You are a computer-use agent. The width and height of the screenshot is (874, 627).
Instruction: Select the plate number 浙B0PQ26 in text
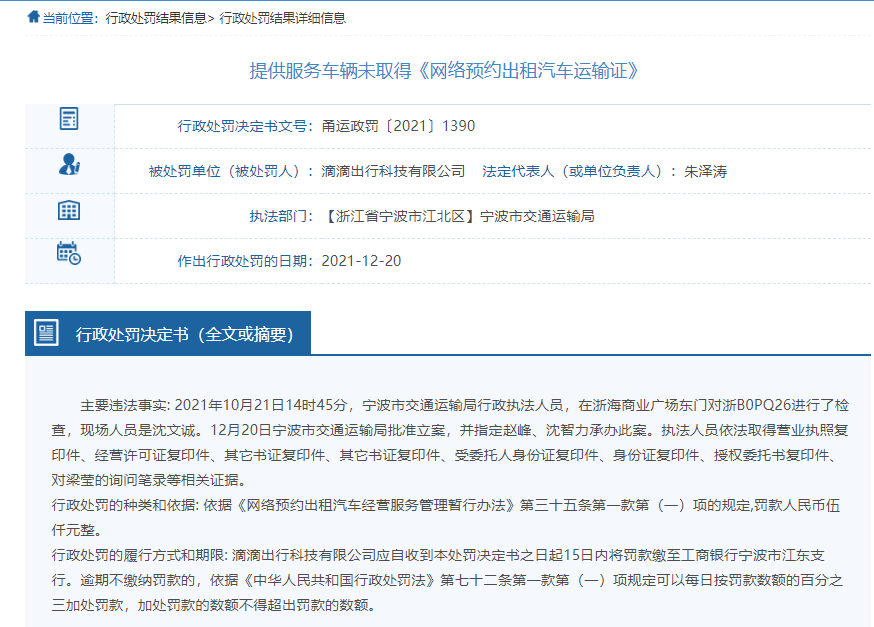pos(759,405)
